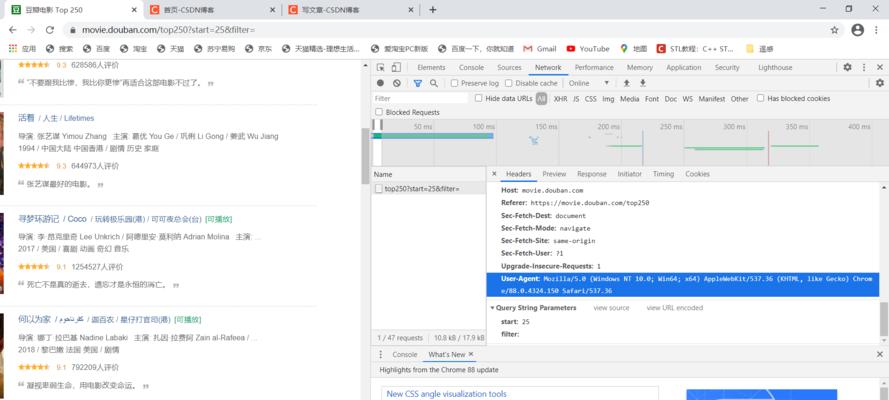Image resolution: width=889 pixels, height=400 pixels.
Task: Open the Sources panel
Action: click(x=509, y=67)
